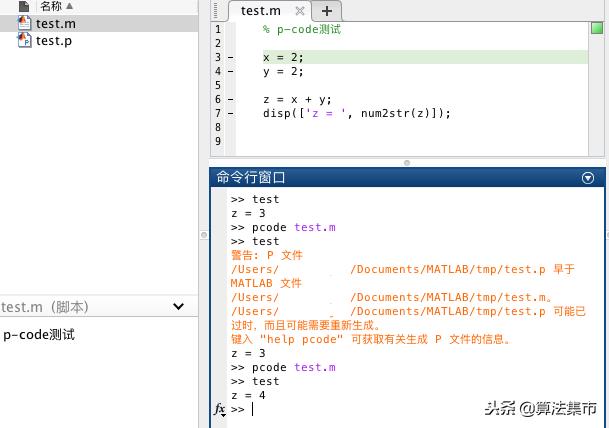Open the fx function browser
This screenshot has width=609, height=428.
(x=220, y=409)
